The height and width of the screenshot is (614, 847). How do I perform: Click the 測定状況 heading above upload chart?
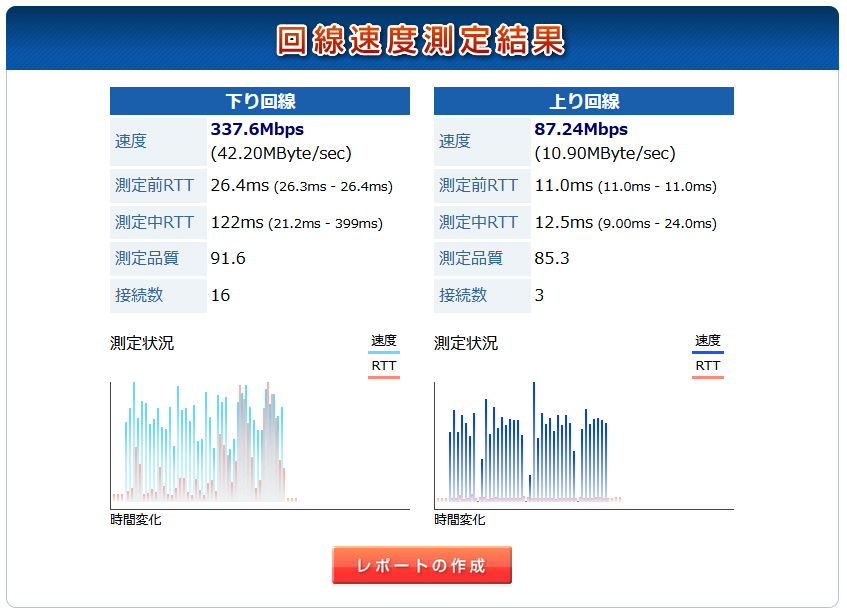[466, 343]
